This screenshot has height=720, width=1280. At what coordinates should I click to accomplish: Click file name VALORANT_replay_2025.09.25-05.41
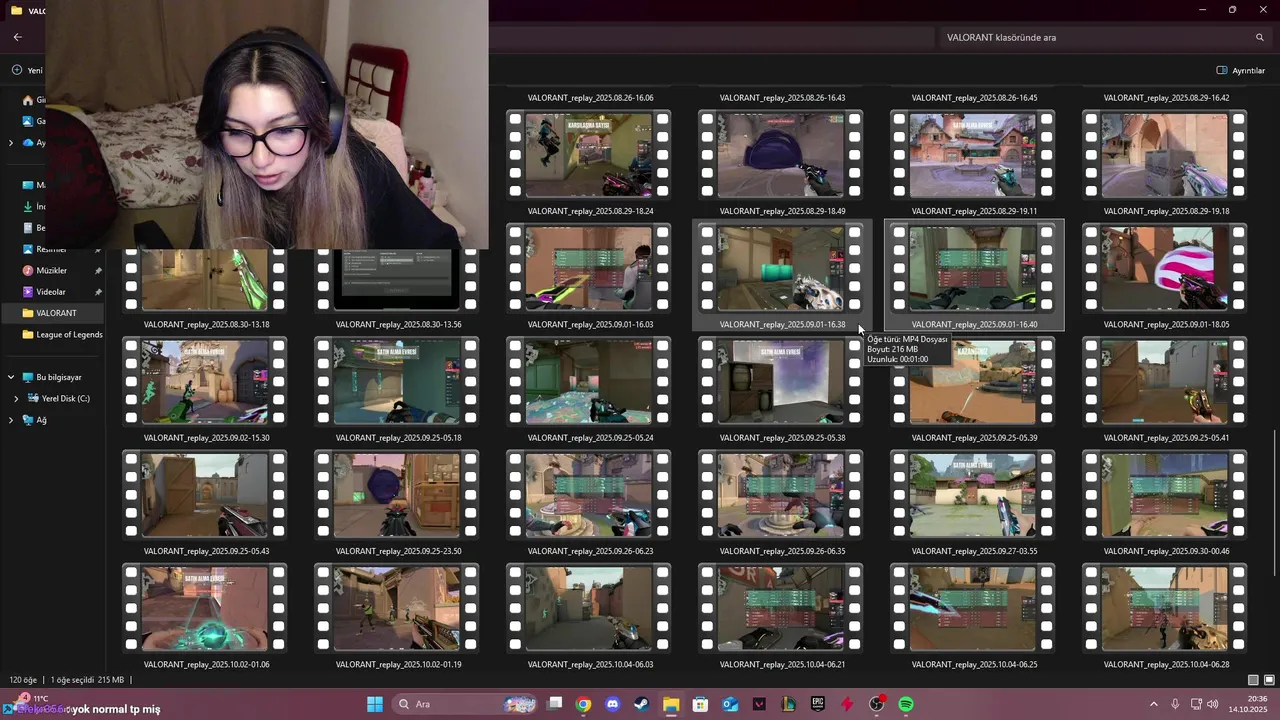pos(1166,438)
